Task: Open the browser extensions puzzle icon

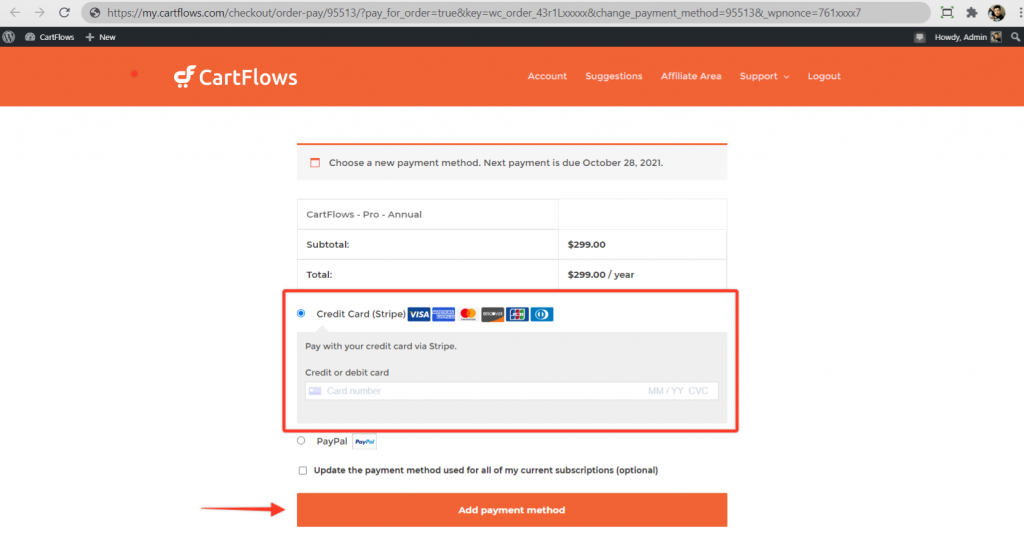Action: (971, 13)
